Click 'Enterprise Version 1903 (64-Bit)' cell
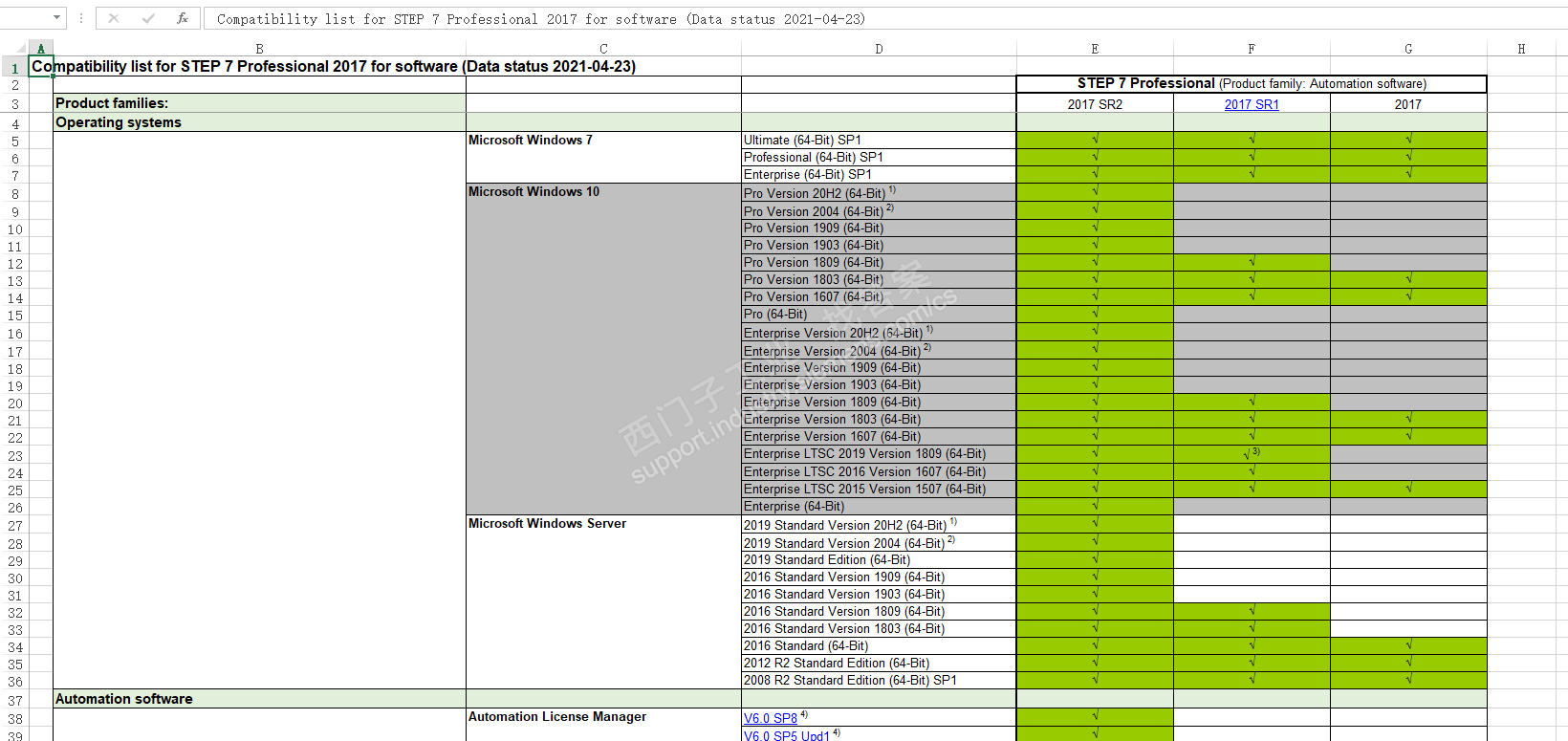Viewport: 1568px width, 741px height. click(879, 384)
